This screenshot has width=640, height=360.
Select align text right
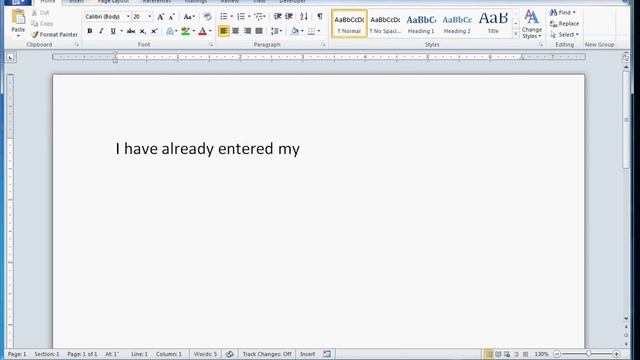247,31
